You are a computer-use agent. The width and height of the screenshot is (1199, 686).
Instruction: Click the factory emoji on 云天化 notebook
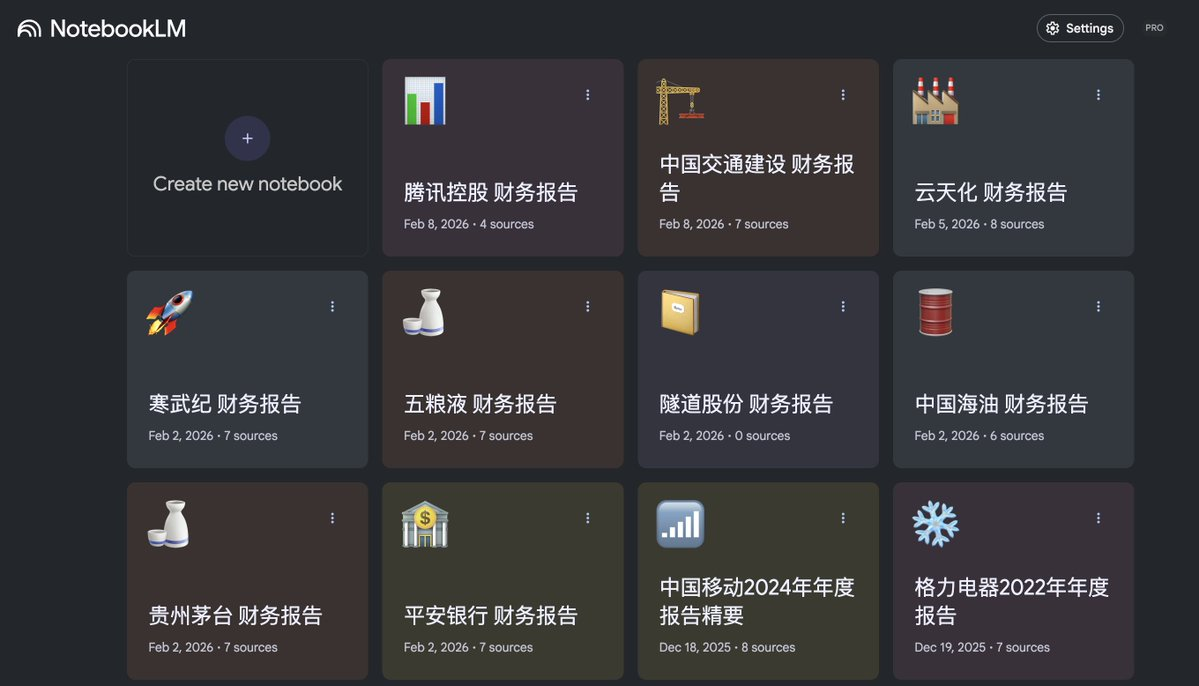pos(935,101)
